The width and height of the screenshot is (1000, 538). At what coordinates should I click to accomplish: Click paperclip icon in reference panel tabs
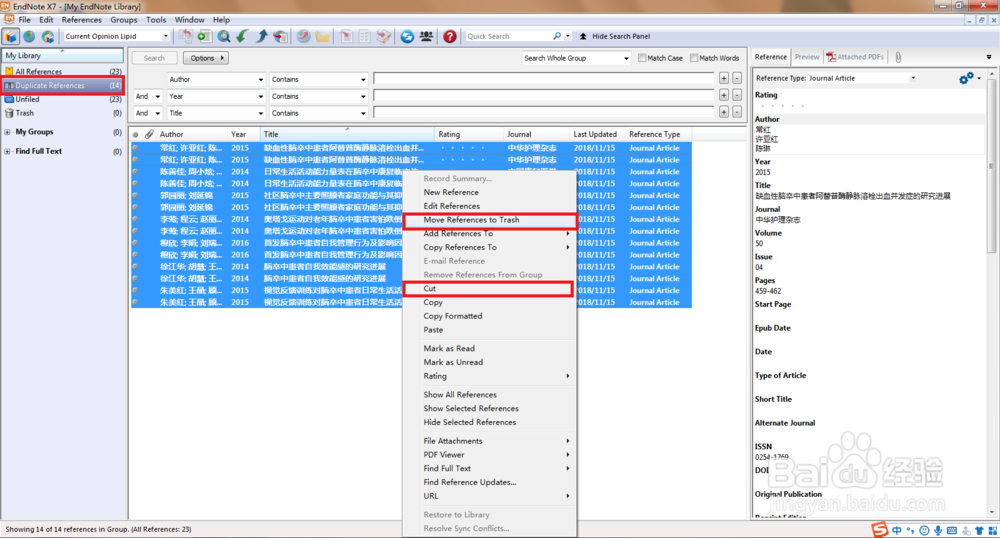[x=898, y=57]
